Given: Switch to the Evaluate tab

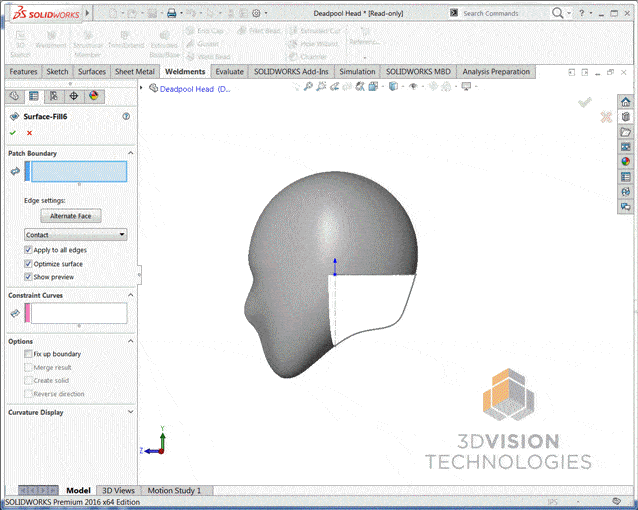Looking at the screenshot, I should coord(229,72).
